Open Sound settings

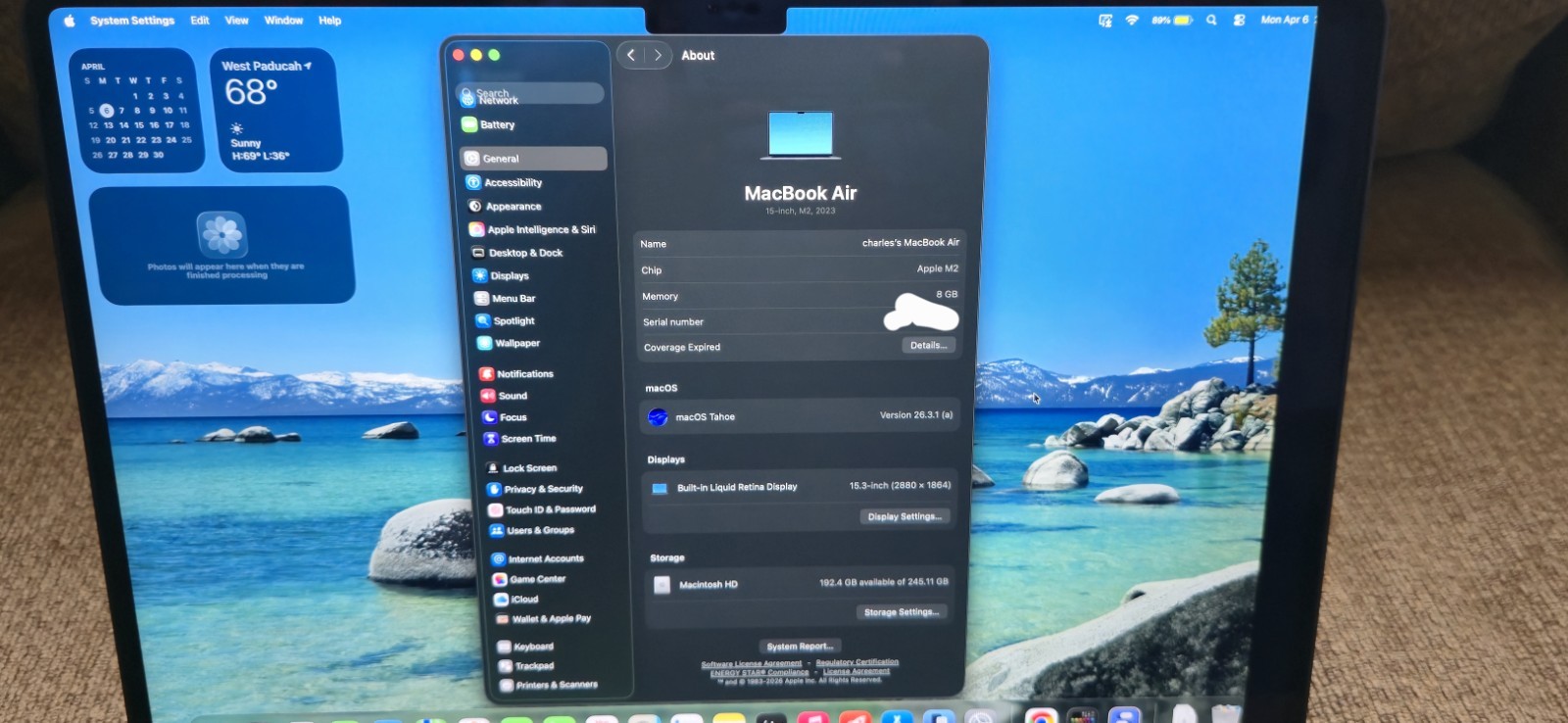click(x=504, y=396)
